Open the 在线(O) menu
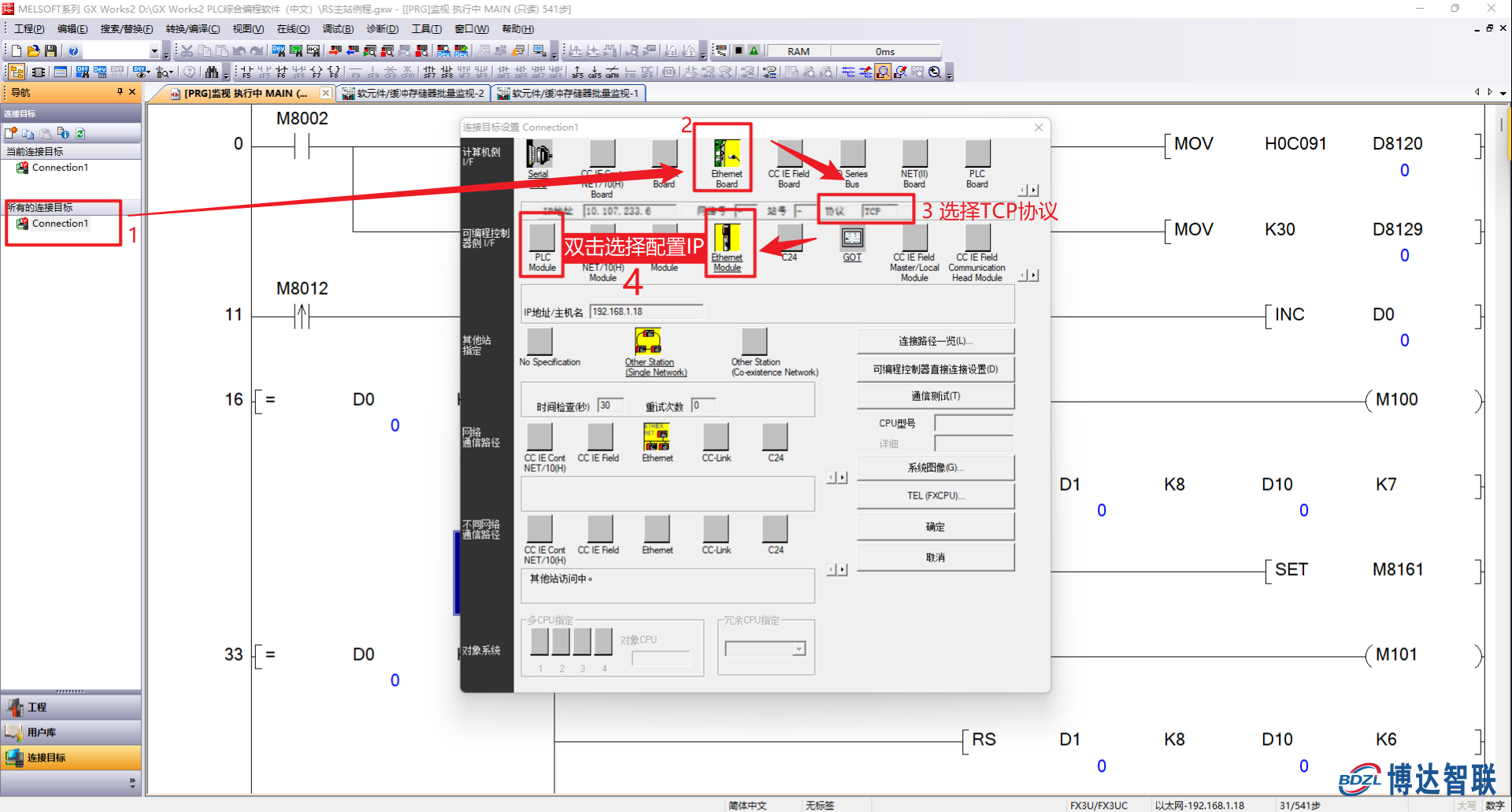The image size is (1512, 812). 293,29
